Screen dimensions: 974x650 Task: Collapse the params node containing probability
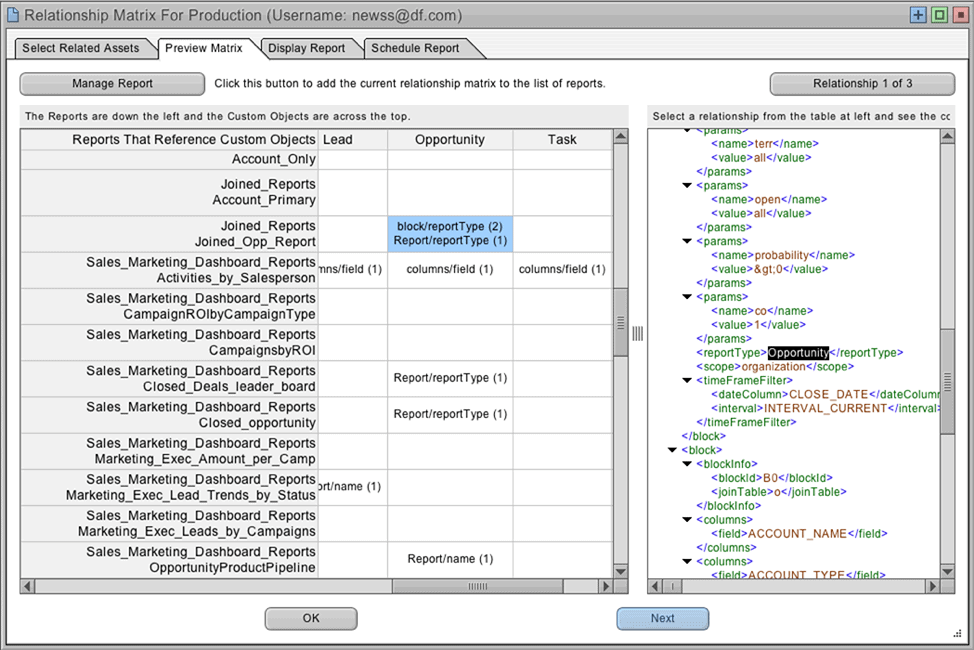click(x=687, y=242)
